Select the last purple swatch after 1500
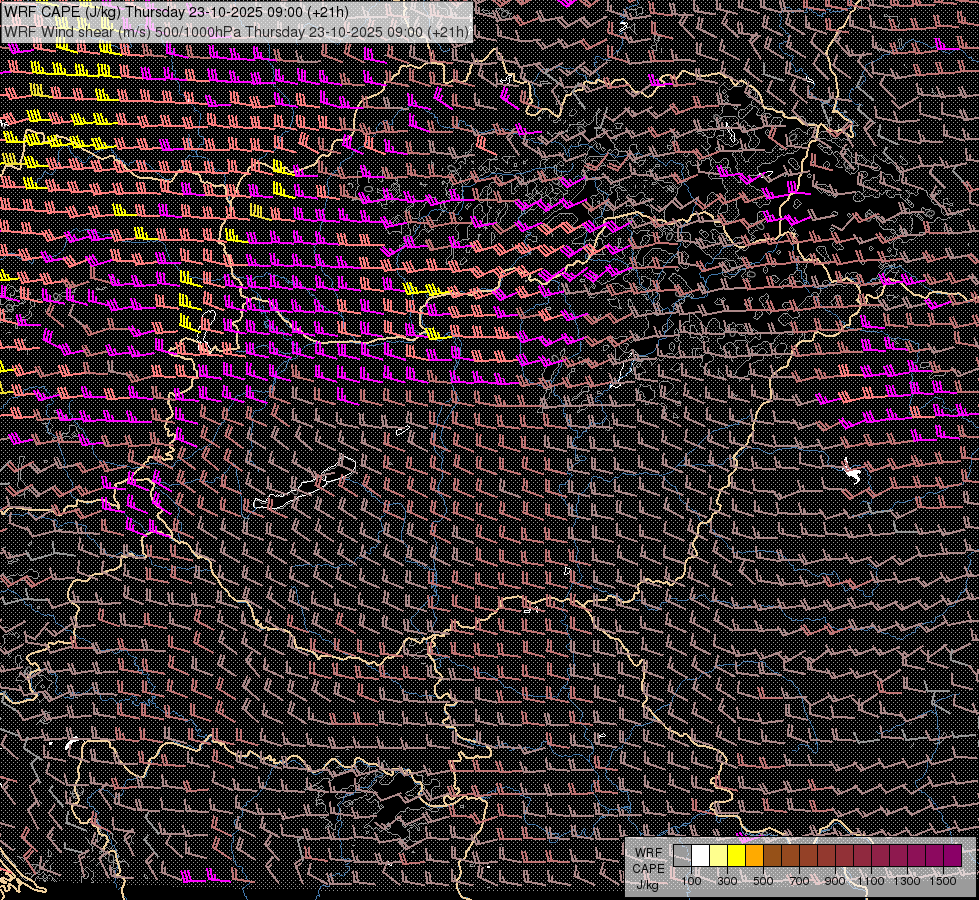The image size is (979, 900). coord(953,856)
